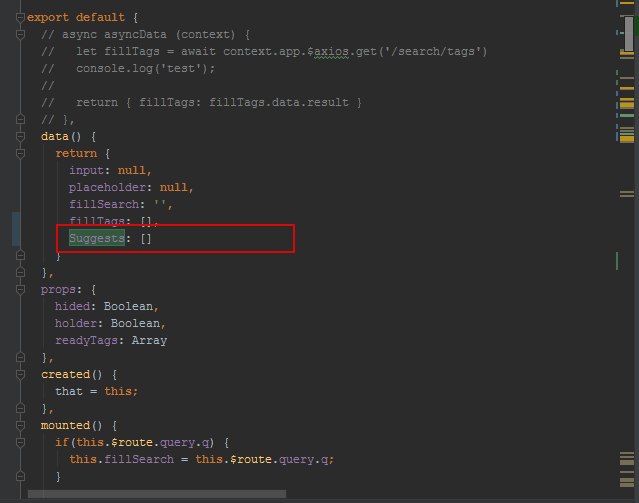Click 'asyncData' in the commented line
Image resolution: width=639 pixels, height=503 pixels.
pos(135,35)
